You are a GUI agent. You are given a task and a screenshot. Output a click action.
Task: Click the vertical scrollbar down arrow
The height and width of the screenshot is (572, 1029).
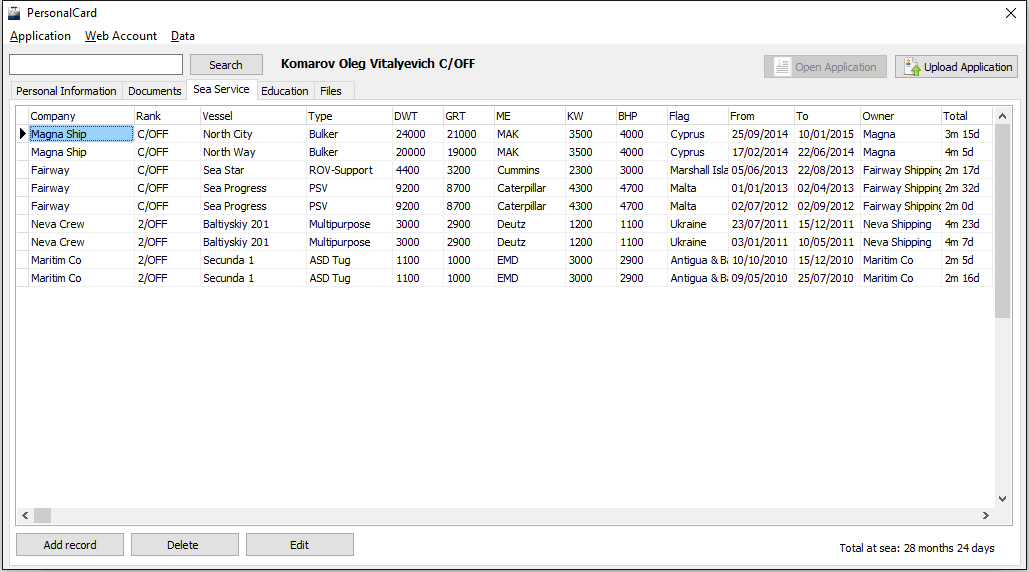pos(1002,499)
